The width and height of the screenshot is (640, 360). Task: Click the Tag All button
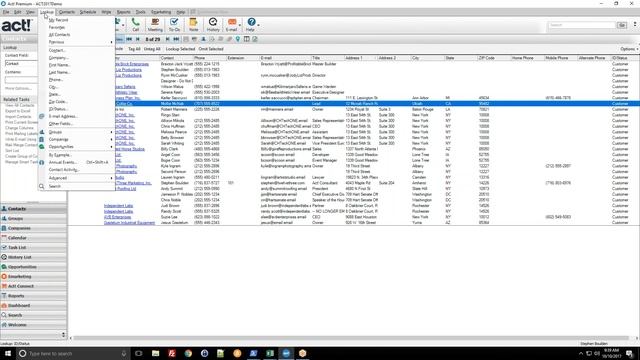134,49
